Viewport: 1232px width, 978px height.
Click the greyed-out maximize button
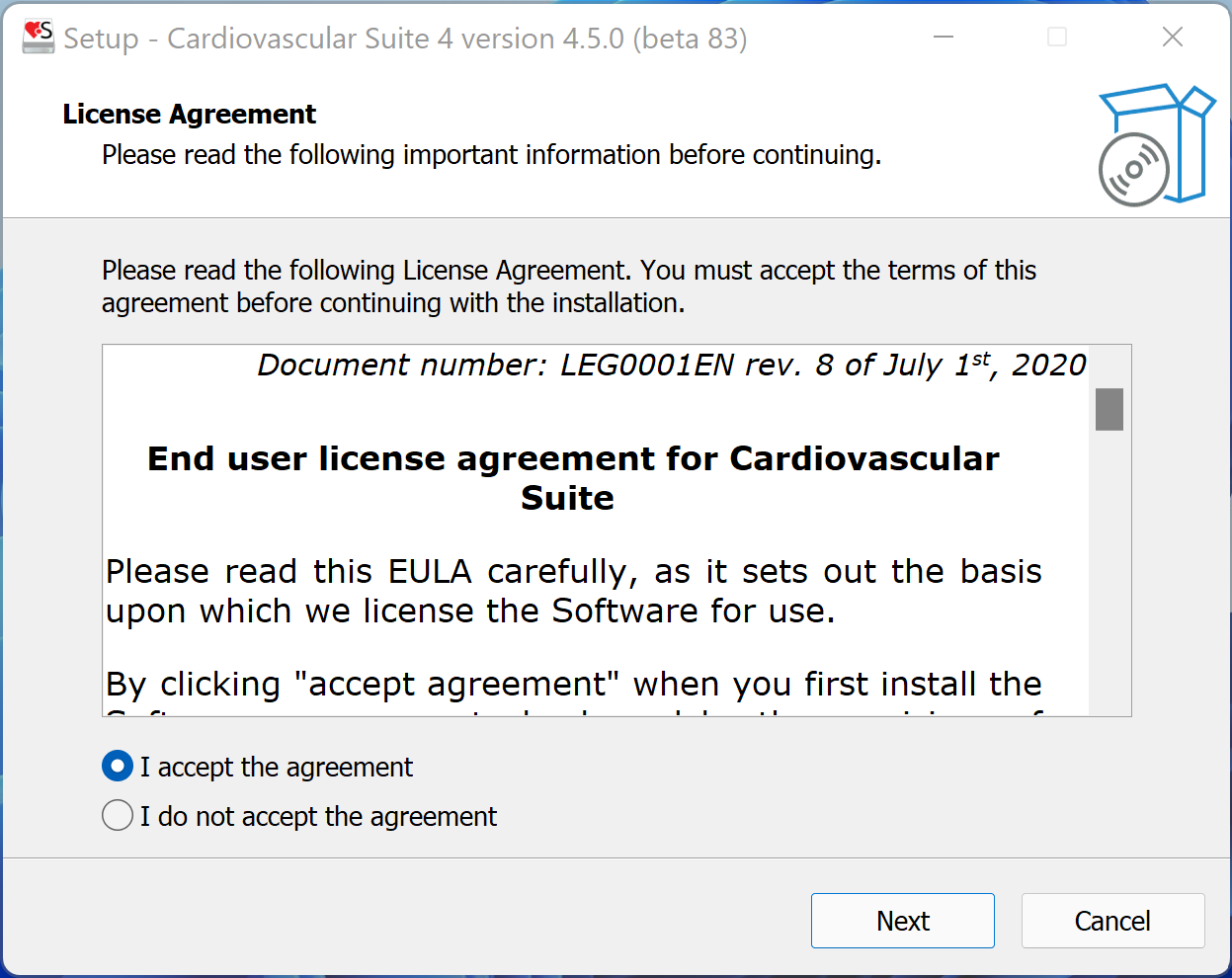1057,38
